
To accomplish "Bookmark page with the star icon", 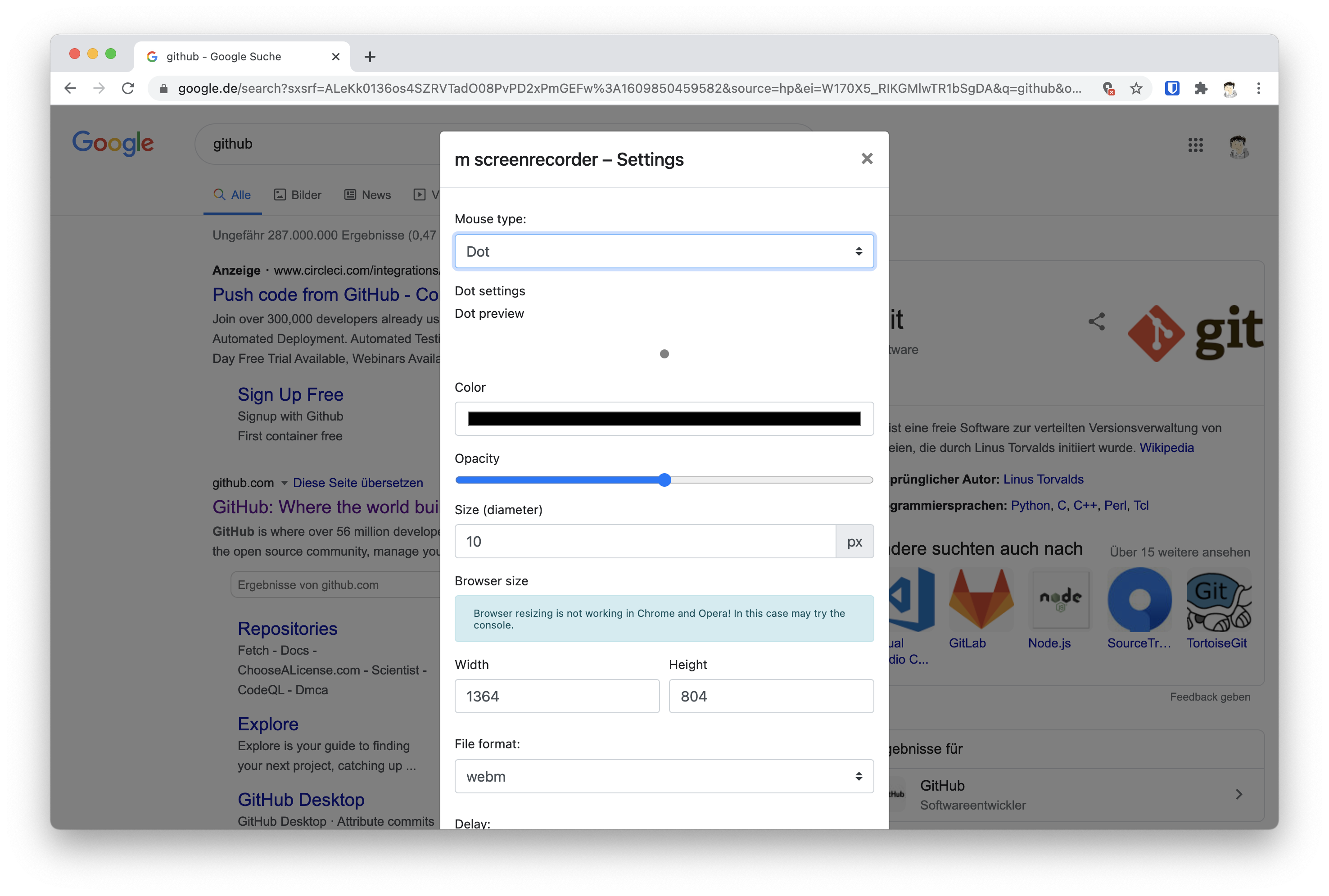I will tap(1136, 89).
